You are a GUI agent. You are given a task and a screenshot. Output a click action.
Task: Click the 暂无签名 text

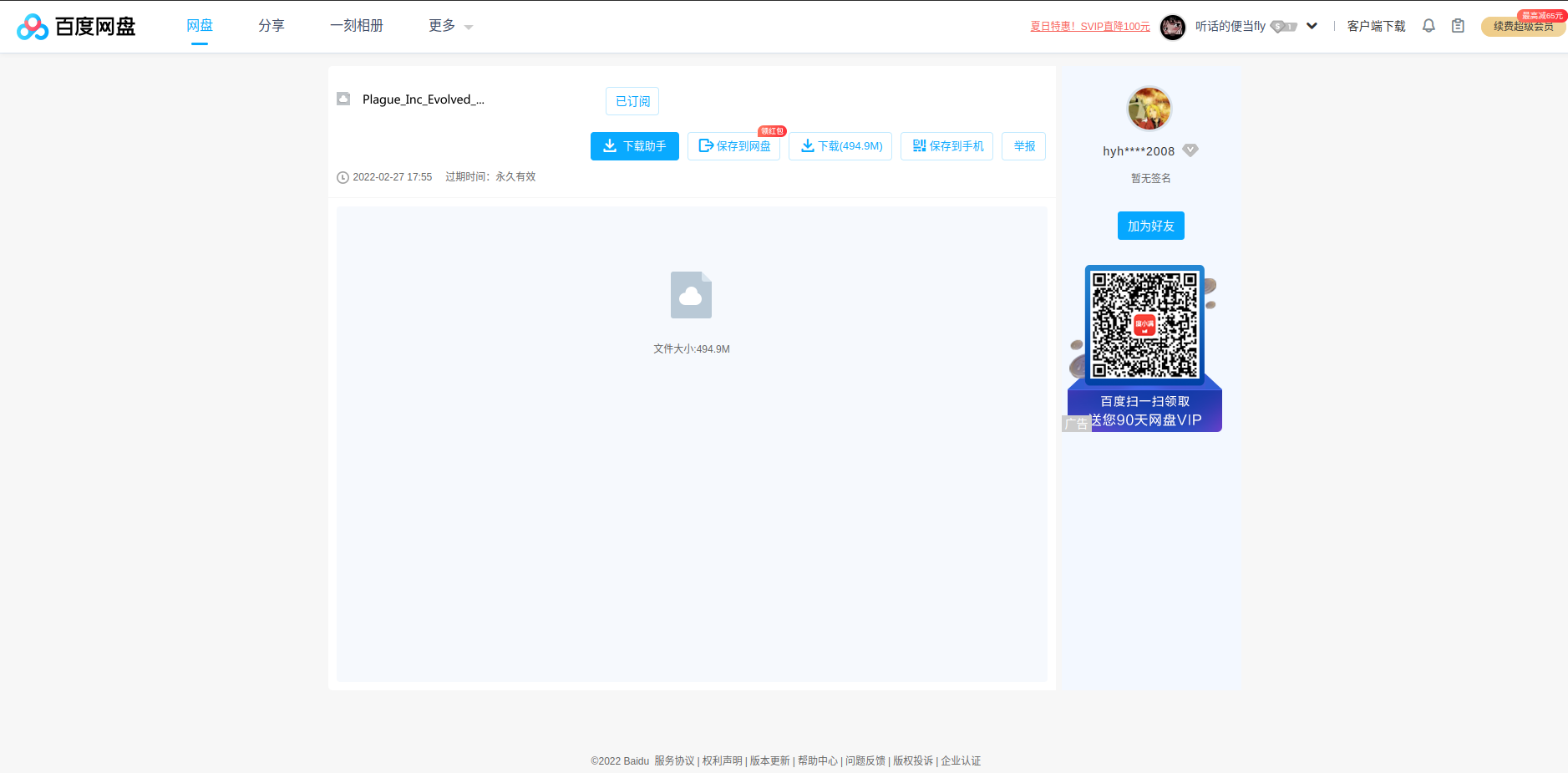(1151, 178)
